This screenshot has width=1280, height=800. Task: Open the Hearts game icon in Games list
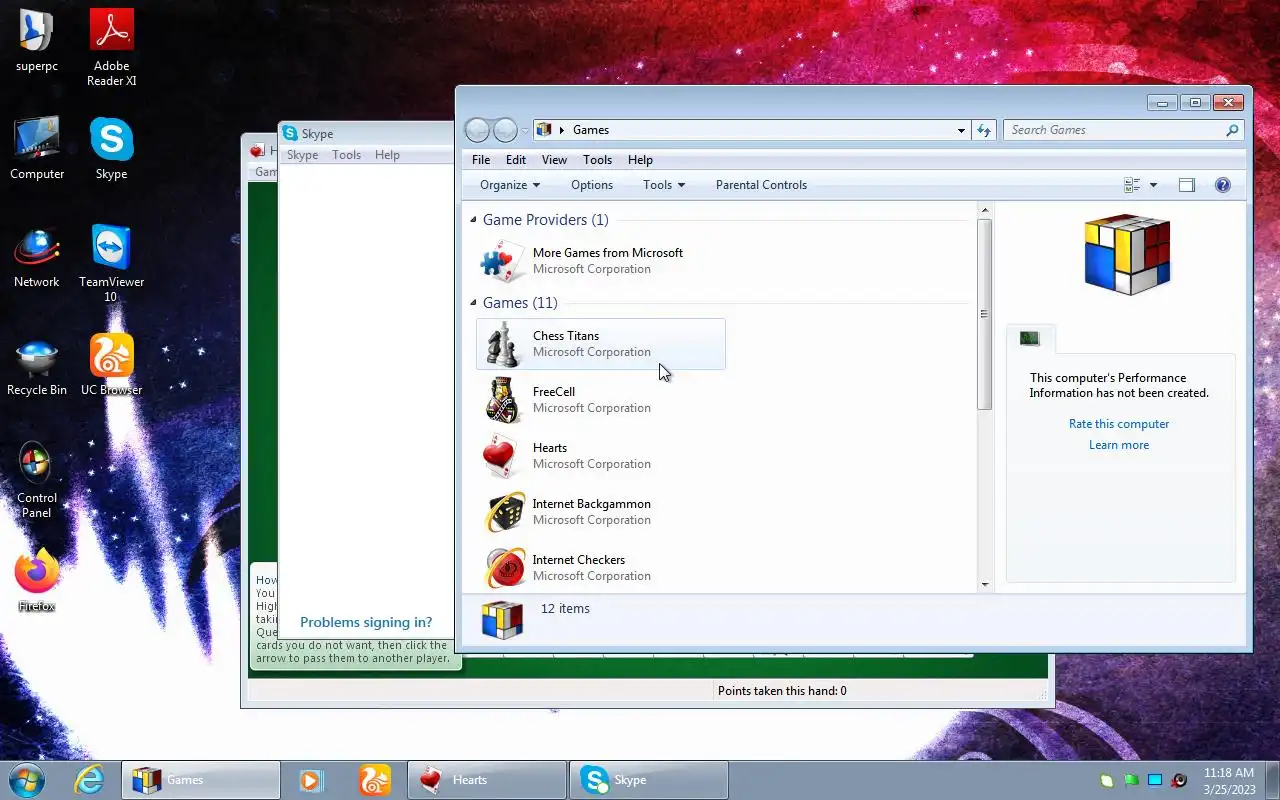(502, 456)
